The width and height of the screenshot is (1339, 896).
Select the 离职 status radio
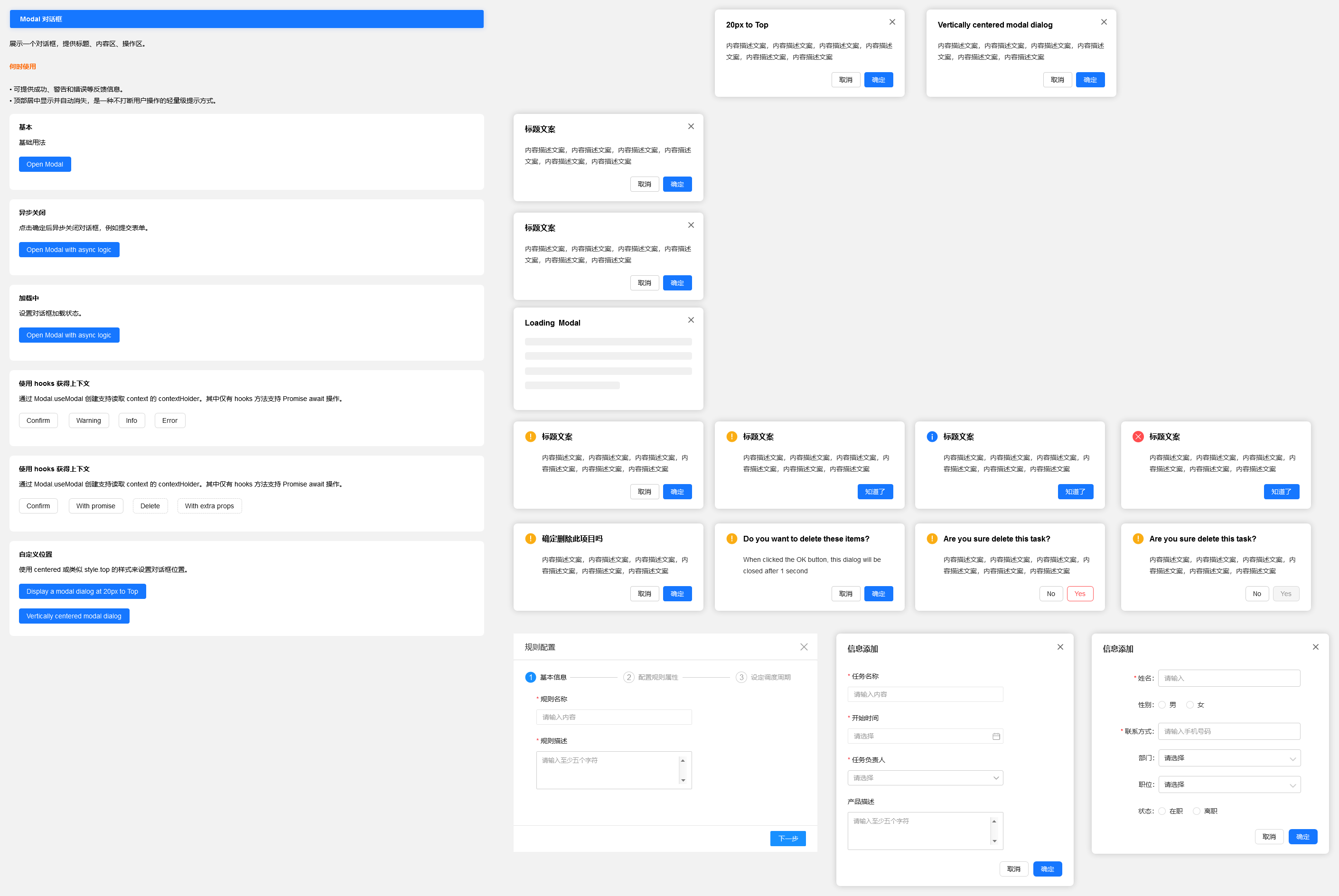pyautogui.click(x=1196, y=811)
